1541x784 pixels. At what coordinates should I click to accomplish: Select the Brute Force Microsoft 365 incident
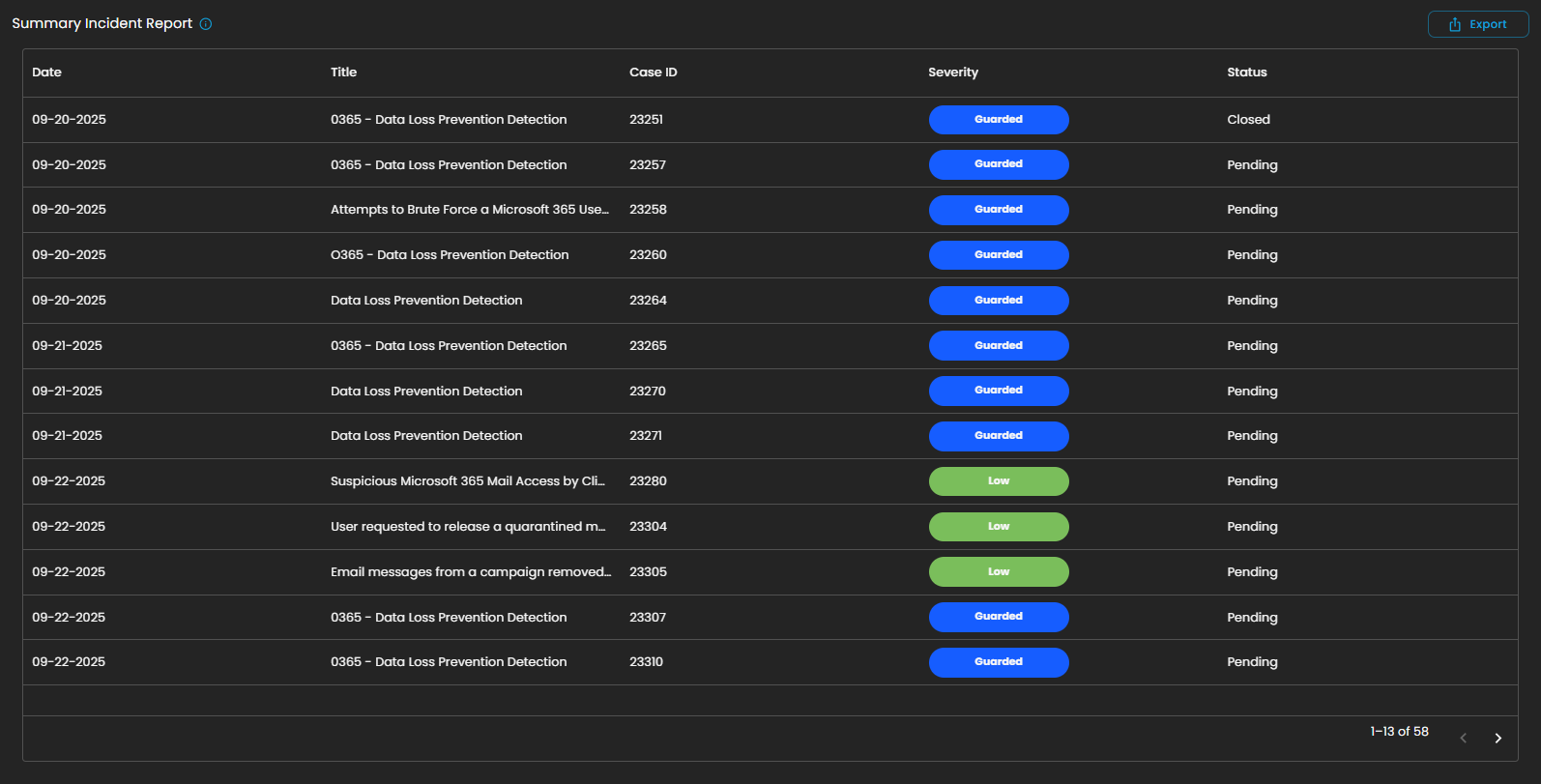pos(469,210)
